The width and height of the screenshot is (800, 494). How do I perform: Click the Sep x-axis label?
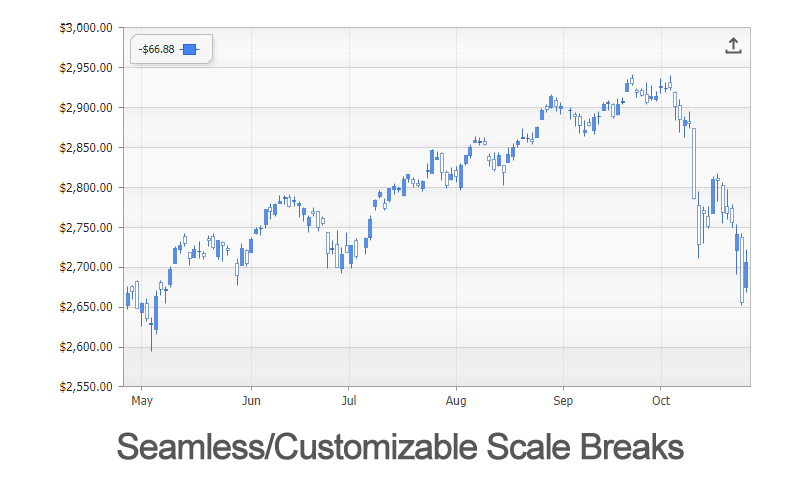(x=564, y=400)
